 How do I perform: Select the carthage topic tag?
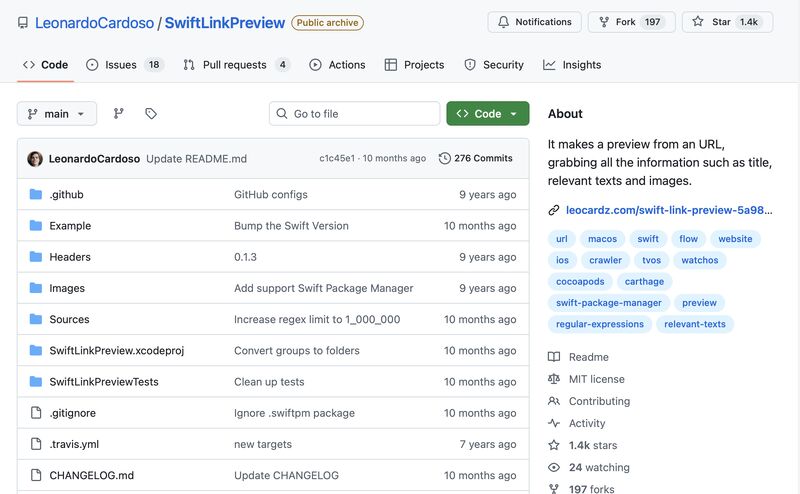(644, 282)
